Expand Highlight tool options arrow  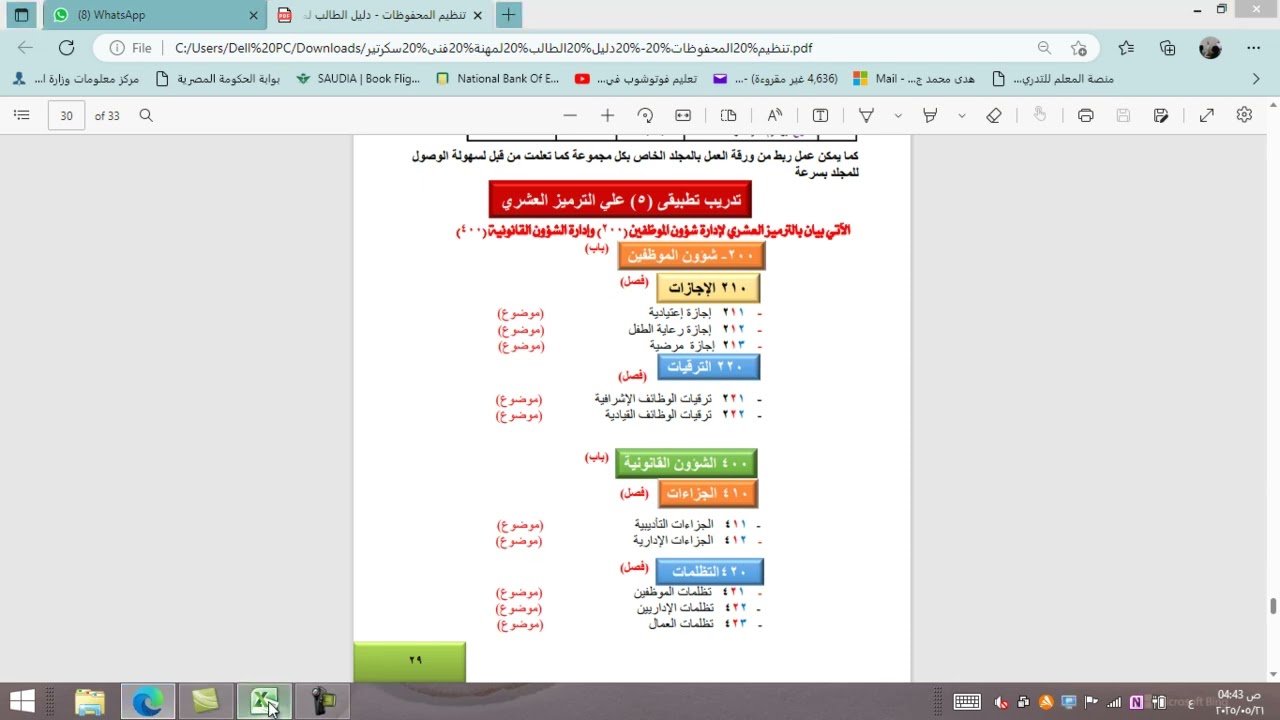point(962,115)
